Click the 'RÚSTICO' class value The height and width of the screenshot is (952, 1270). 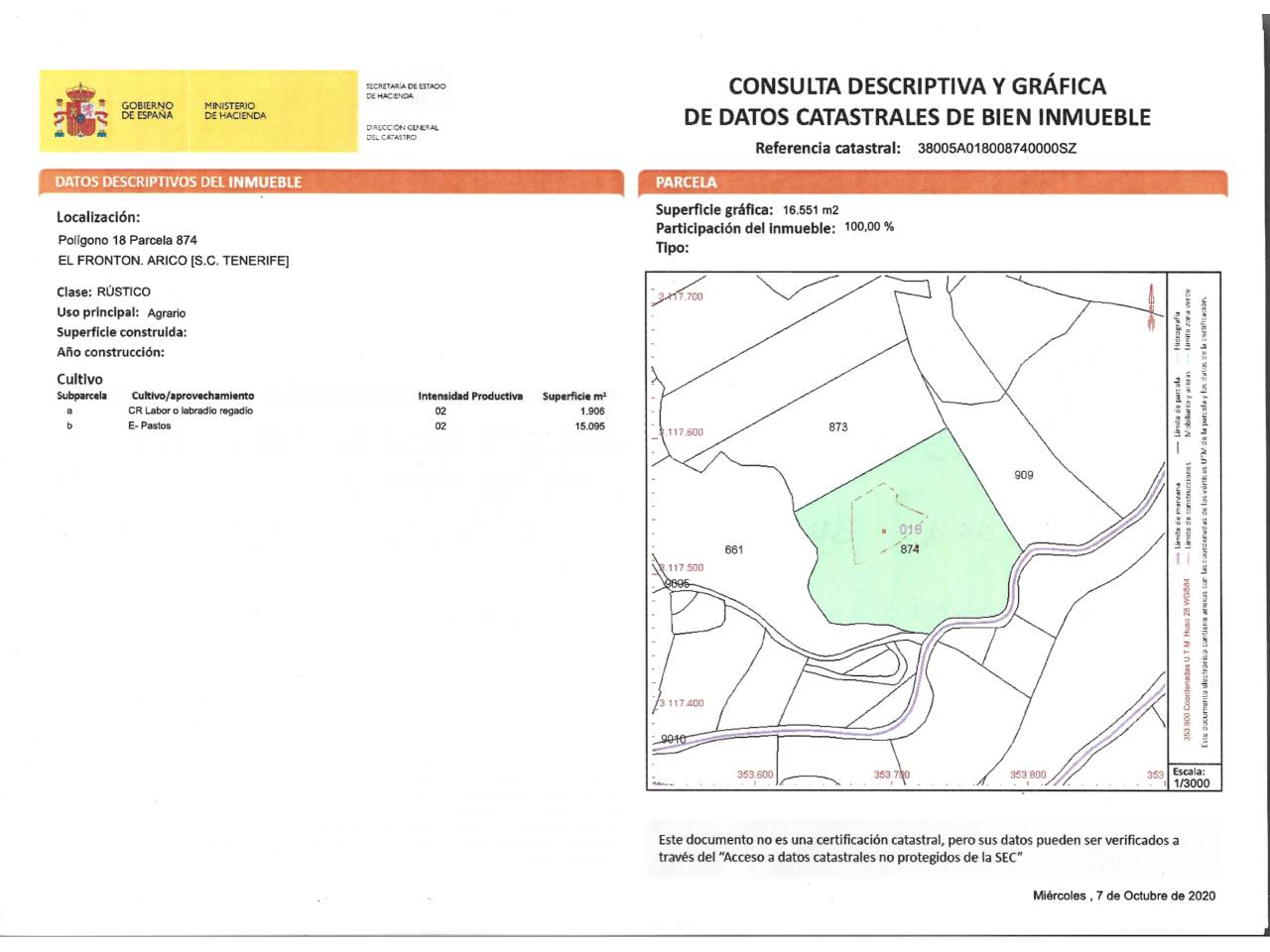[124, 292]
